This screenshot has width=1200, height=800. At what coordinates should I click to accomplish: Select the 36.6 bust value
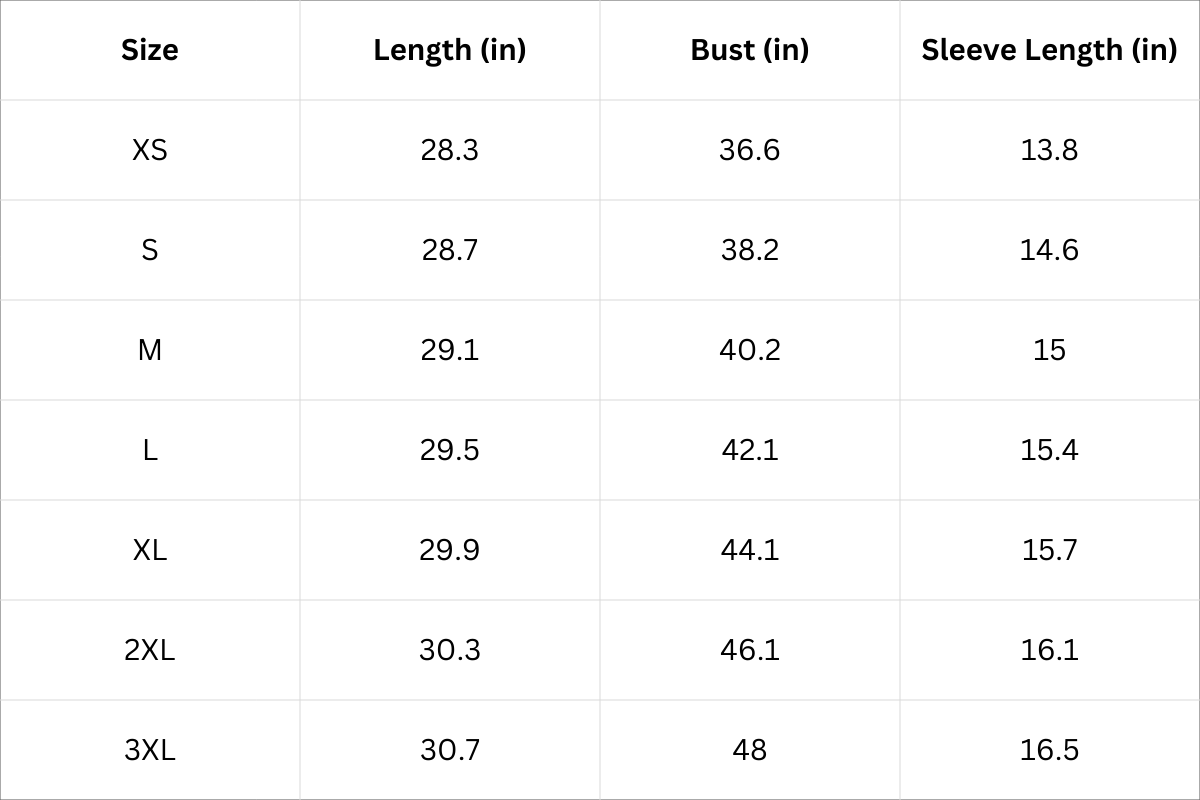point(750,150)
